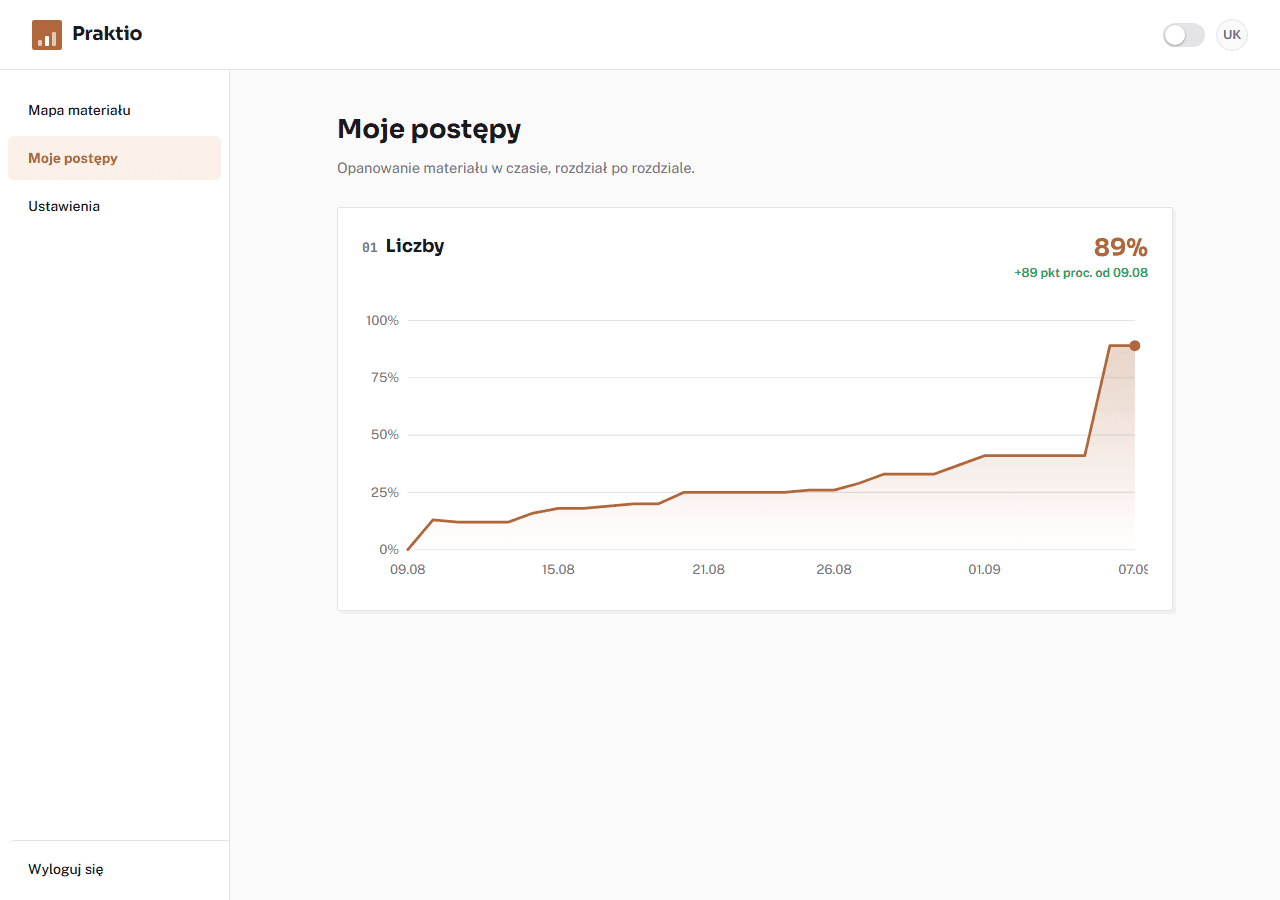
Task: Click the 75% y-axis label
Action: point(385,378)
